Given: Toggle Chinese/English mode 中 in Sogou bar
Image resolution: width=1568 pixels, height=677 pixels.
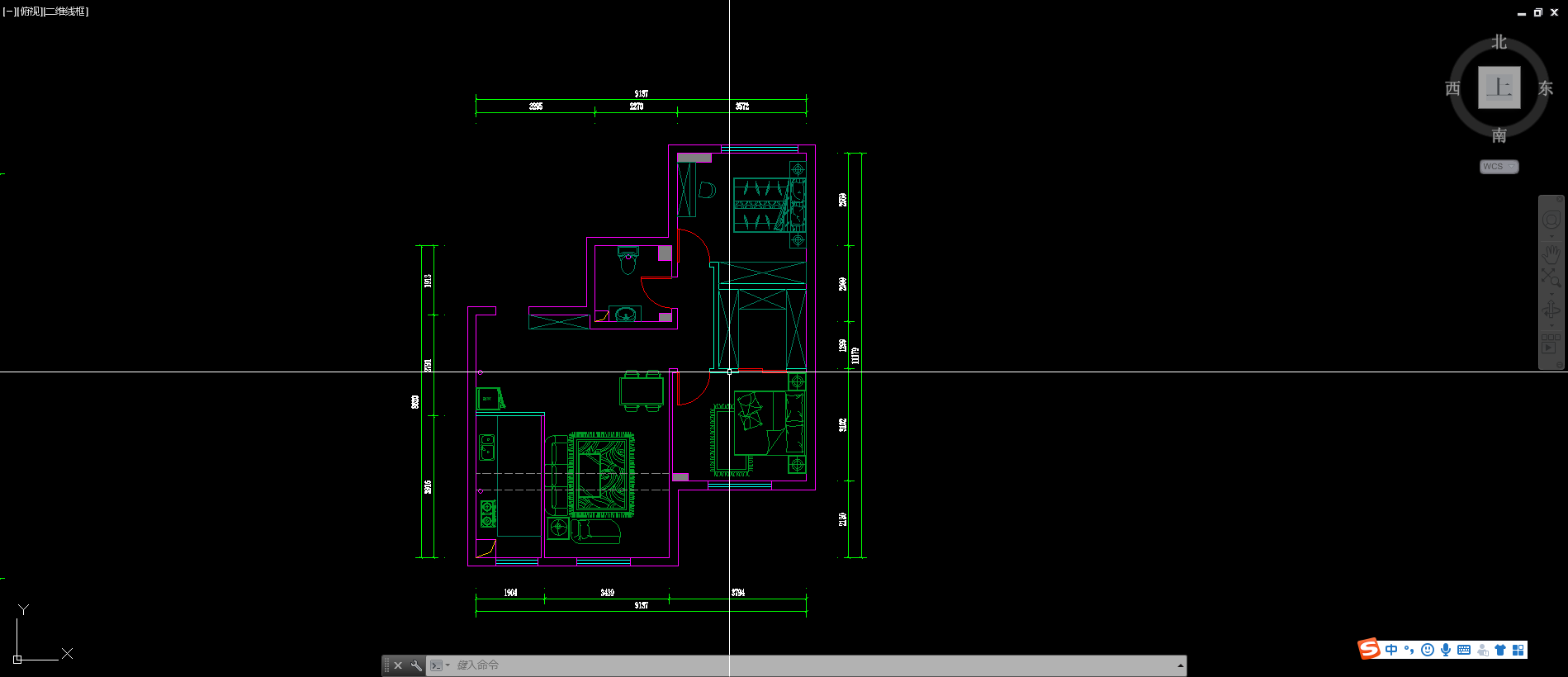Looking at the screenshot, I should coord(1391,650).
